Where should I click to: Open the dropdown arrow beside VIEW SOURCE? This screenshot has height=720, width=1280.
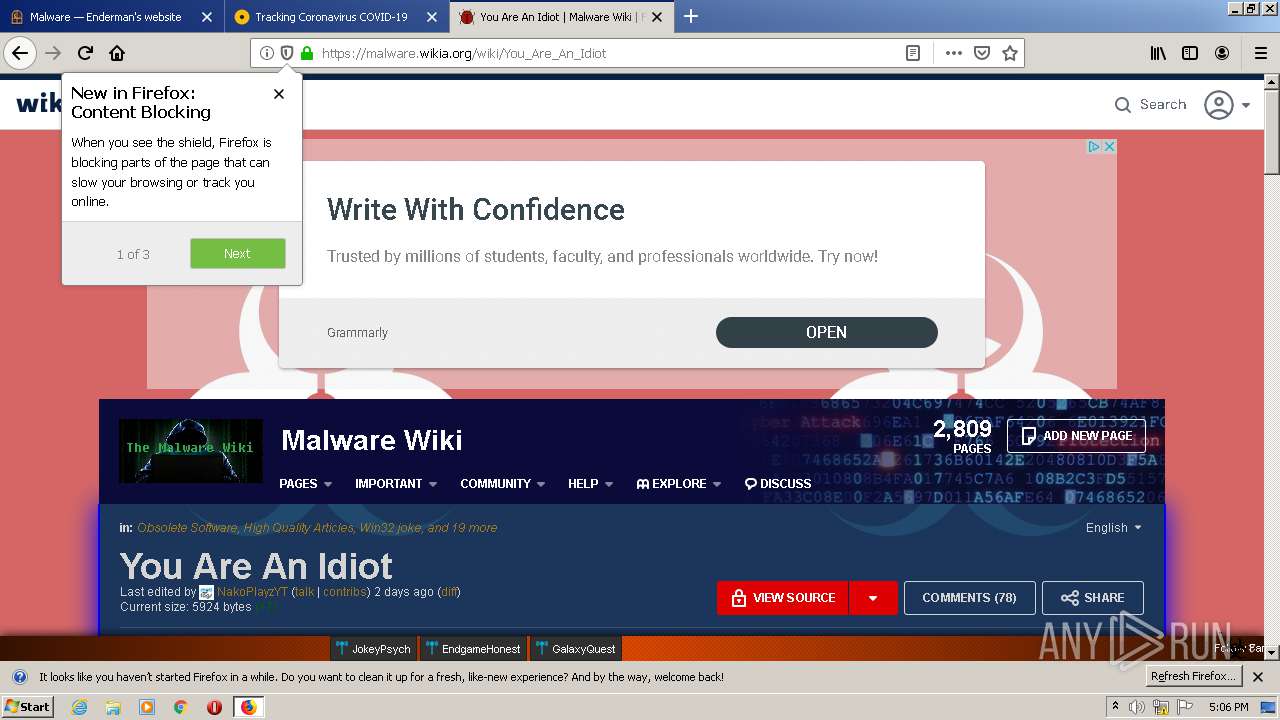click(x=873, y=598)
